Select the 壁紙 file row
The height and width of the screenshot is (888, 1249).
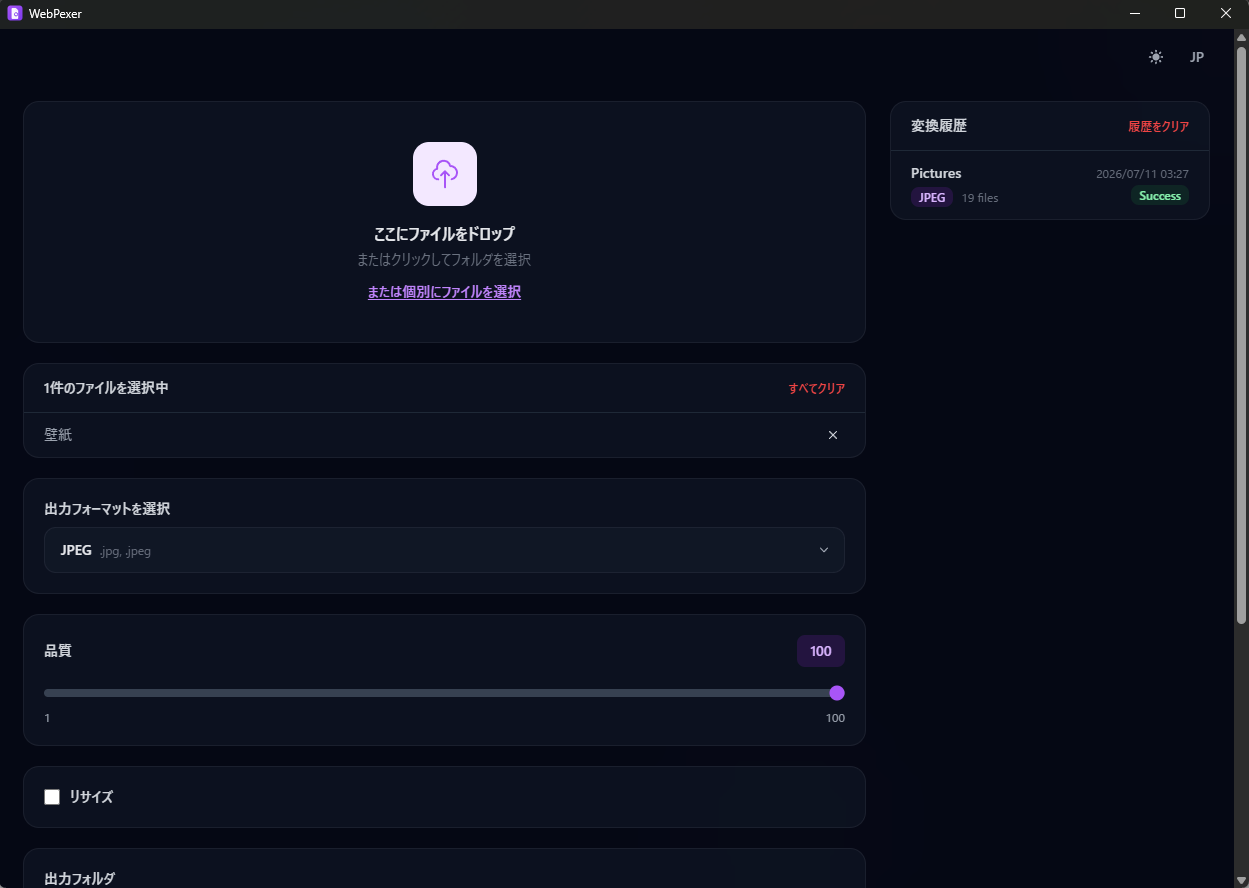pyautogui.click(x=444, y=435)
